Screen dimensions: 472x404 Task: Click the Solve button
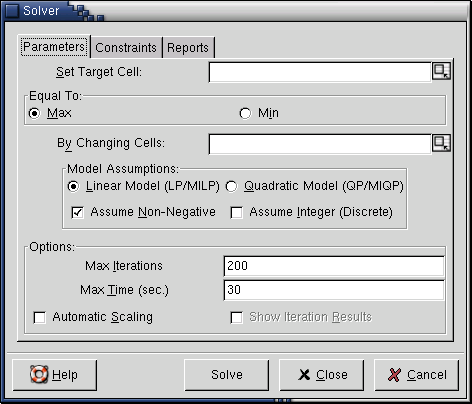(x=227, y=375)
